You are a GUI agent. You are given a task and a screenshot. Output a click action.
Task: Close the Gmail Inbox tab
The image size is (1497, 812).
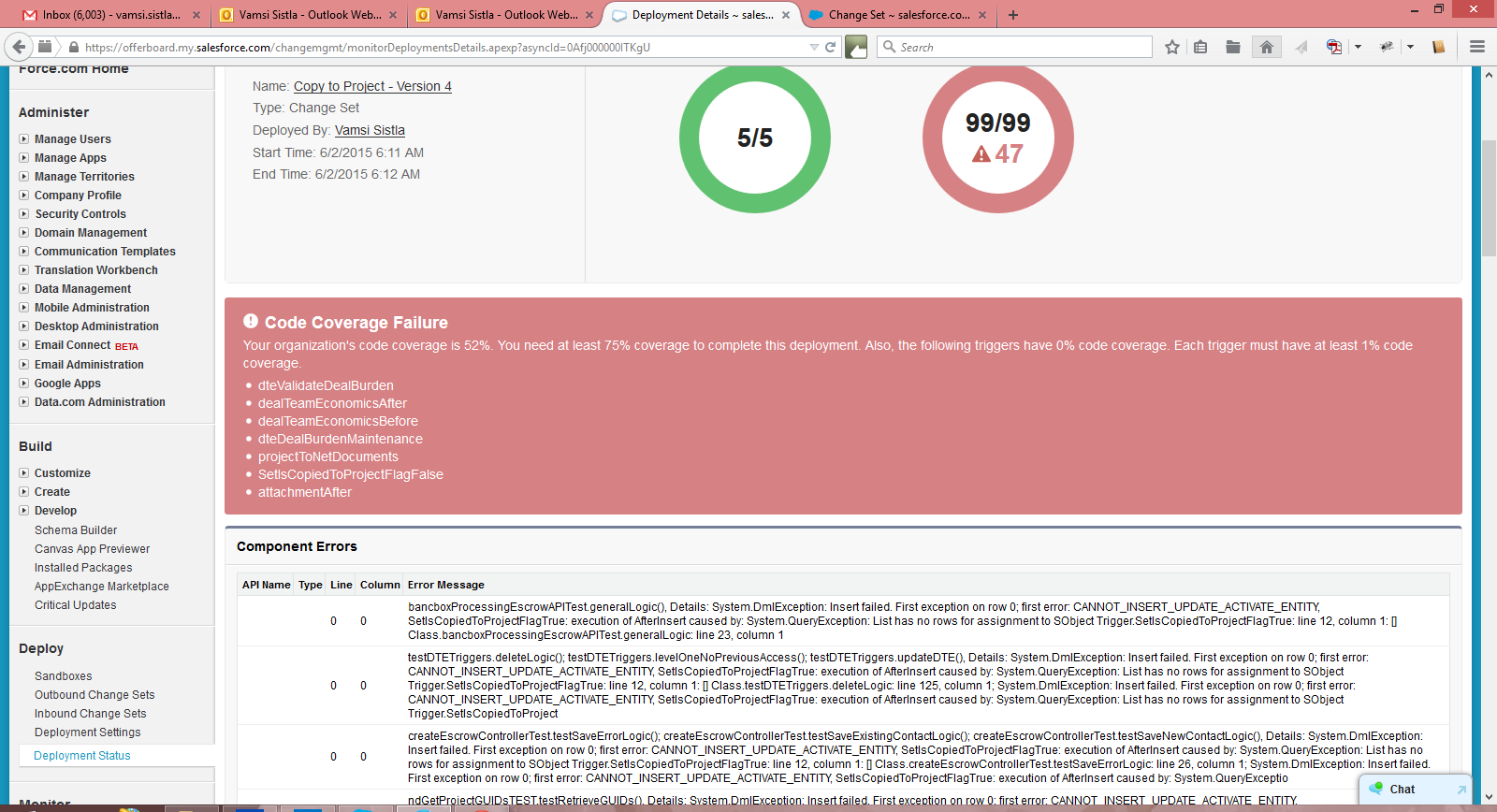tap(196, 15)
